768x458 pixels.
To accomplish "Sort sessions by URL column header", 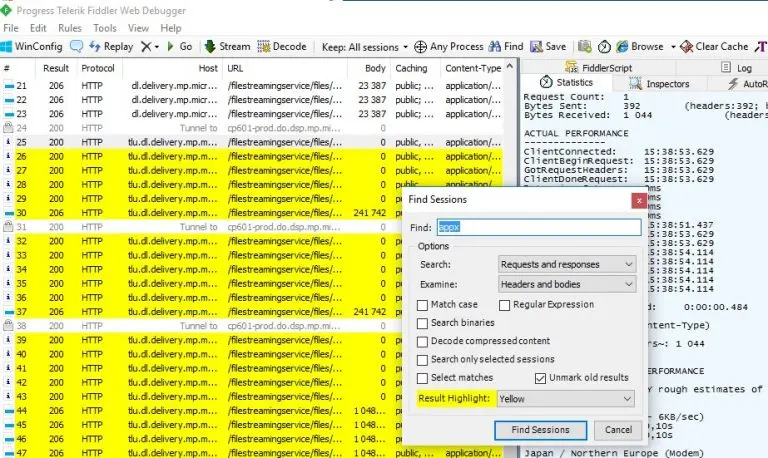I will (x=285, y=68).
